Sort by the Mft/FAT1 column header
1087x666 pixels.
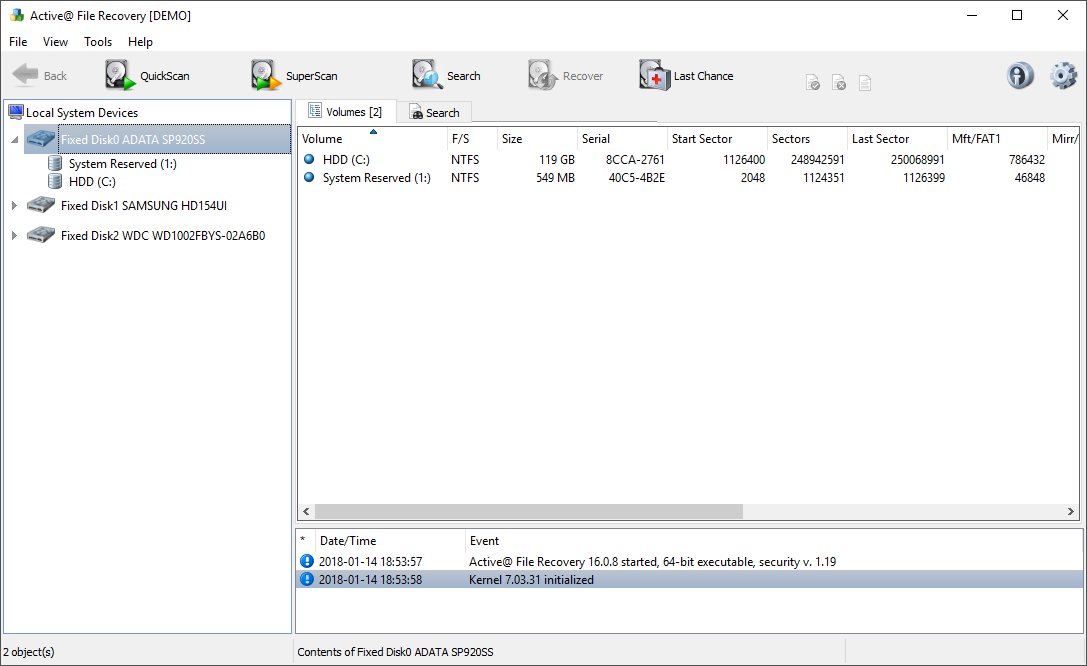click(997, 139)
